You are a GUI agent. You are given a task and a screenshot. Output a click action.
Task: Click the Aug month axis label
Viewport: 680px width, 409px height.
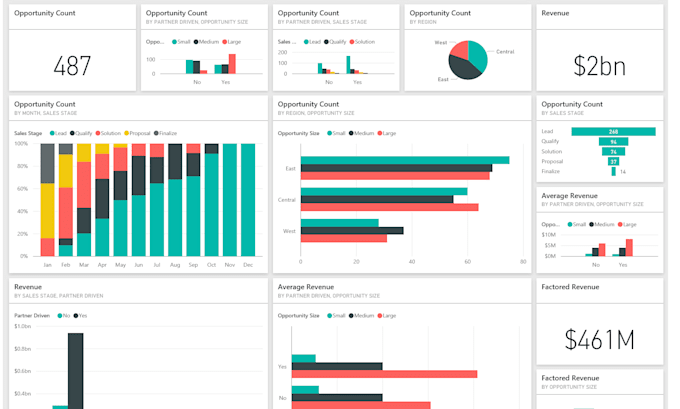(175, 265)
